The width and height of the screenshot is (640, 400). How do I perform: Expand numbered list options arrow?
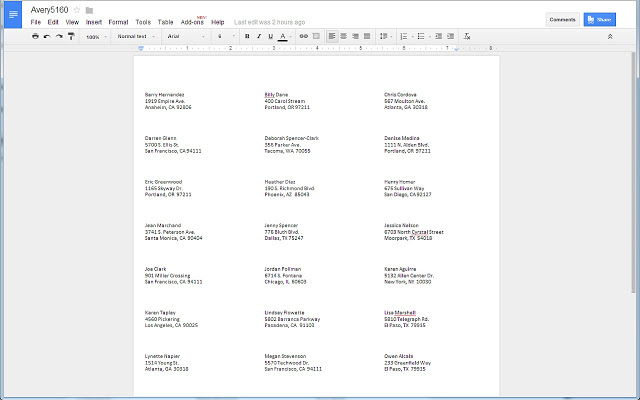point(412,37)
